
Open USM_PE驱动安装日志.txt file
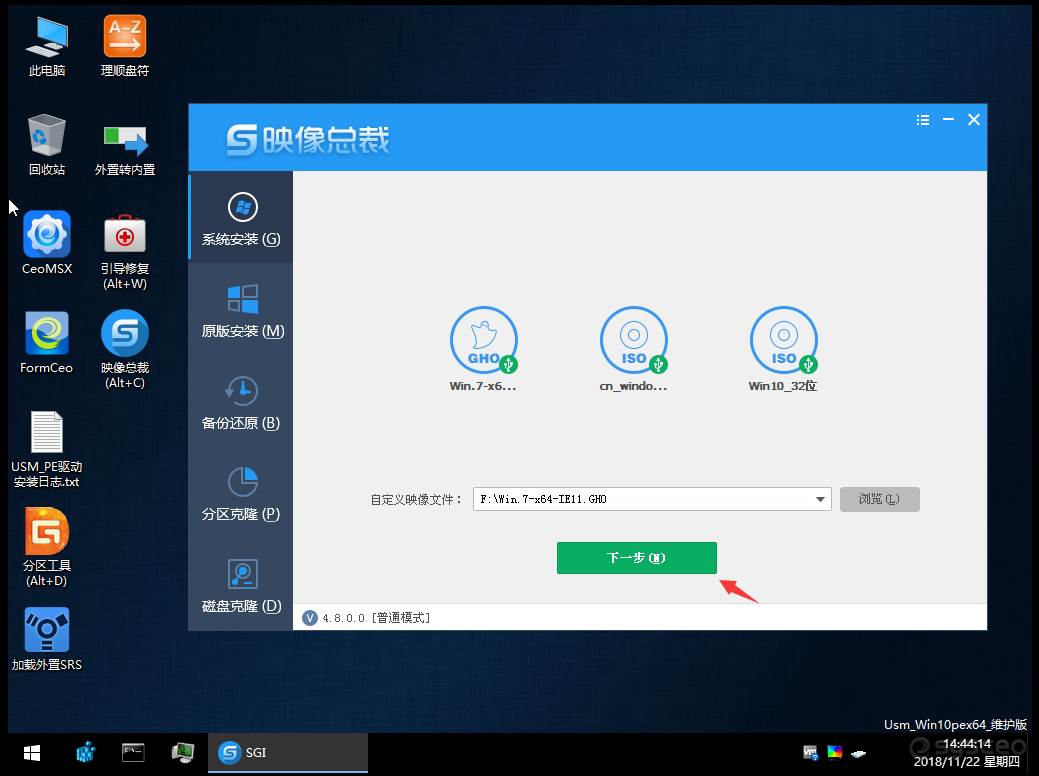(x=46, y=449)
